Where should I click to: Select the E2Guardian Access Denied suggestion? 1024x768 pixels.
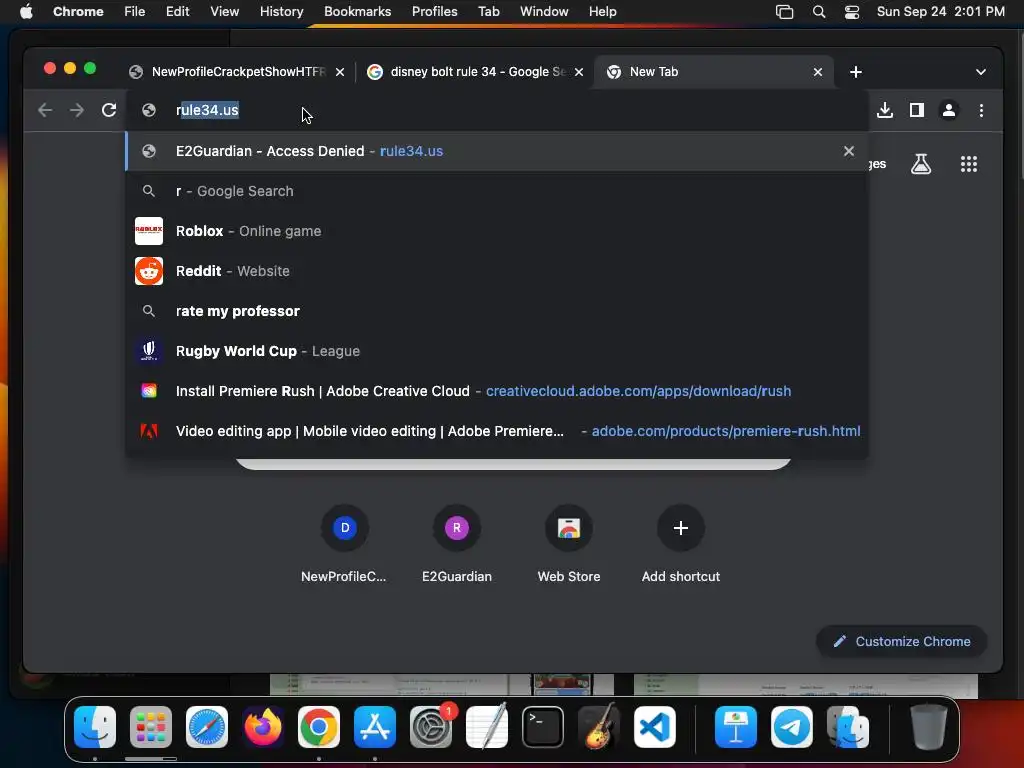tap(496, 151)
